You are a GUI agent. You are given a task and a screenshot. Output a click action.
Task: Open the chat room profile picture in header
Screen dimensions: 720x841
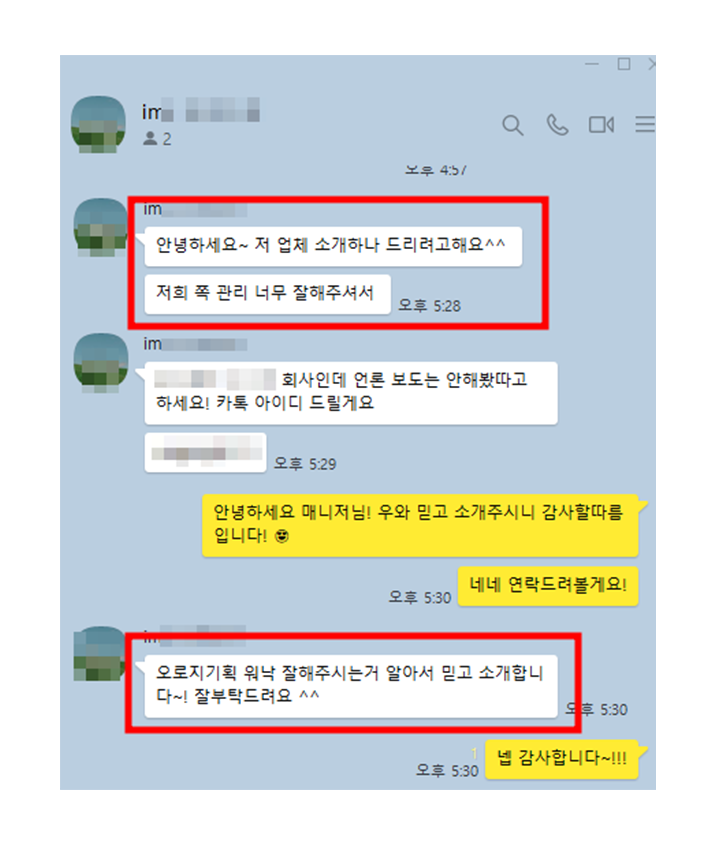coord(99,124)
